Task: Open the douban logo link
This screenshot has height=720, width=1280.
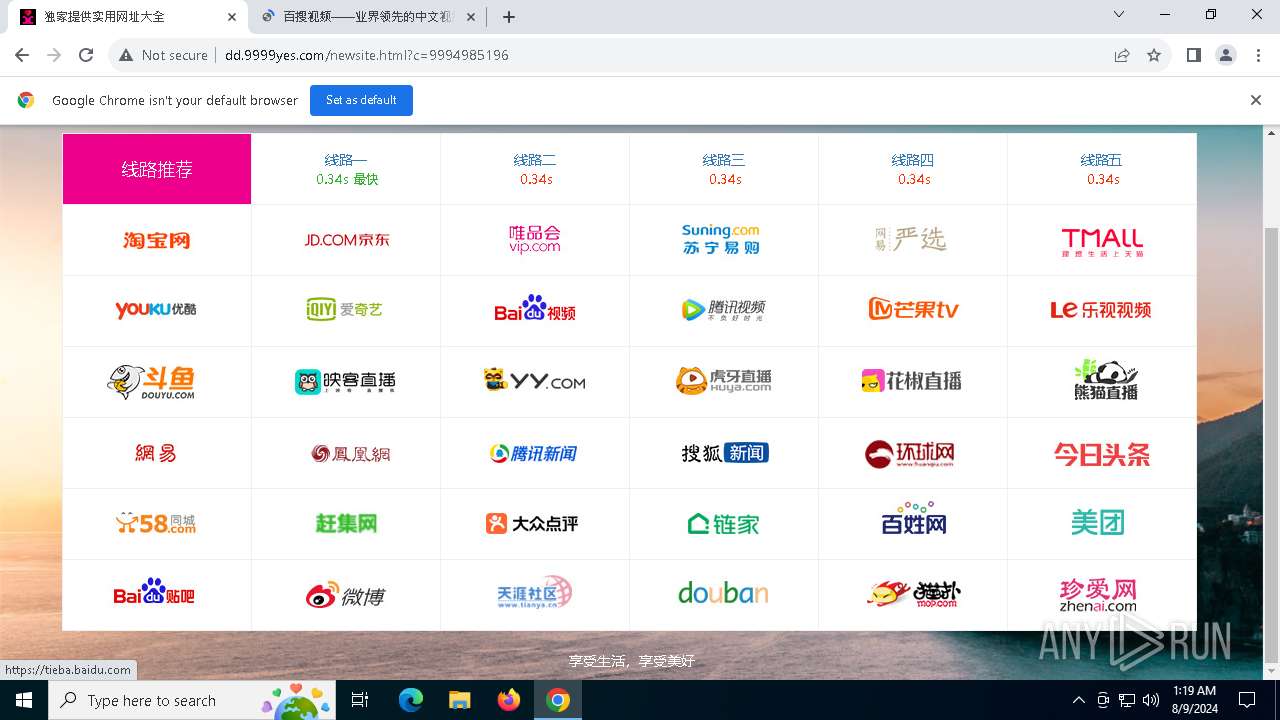Action: click(724, 594)
